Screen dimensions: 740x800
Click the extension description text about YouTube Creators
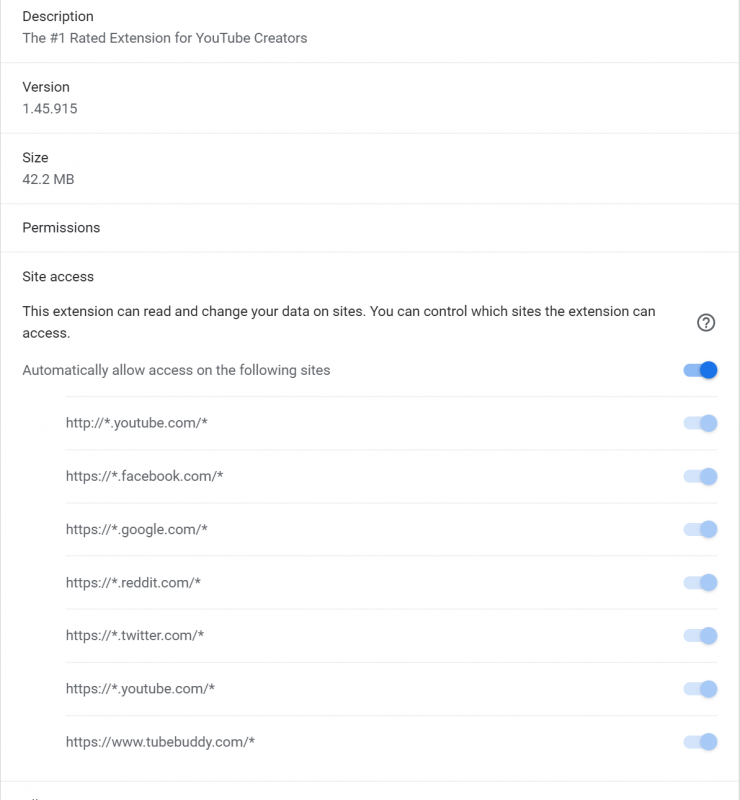point(165,38)
